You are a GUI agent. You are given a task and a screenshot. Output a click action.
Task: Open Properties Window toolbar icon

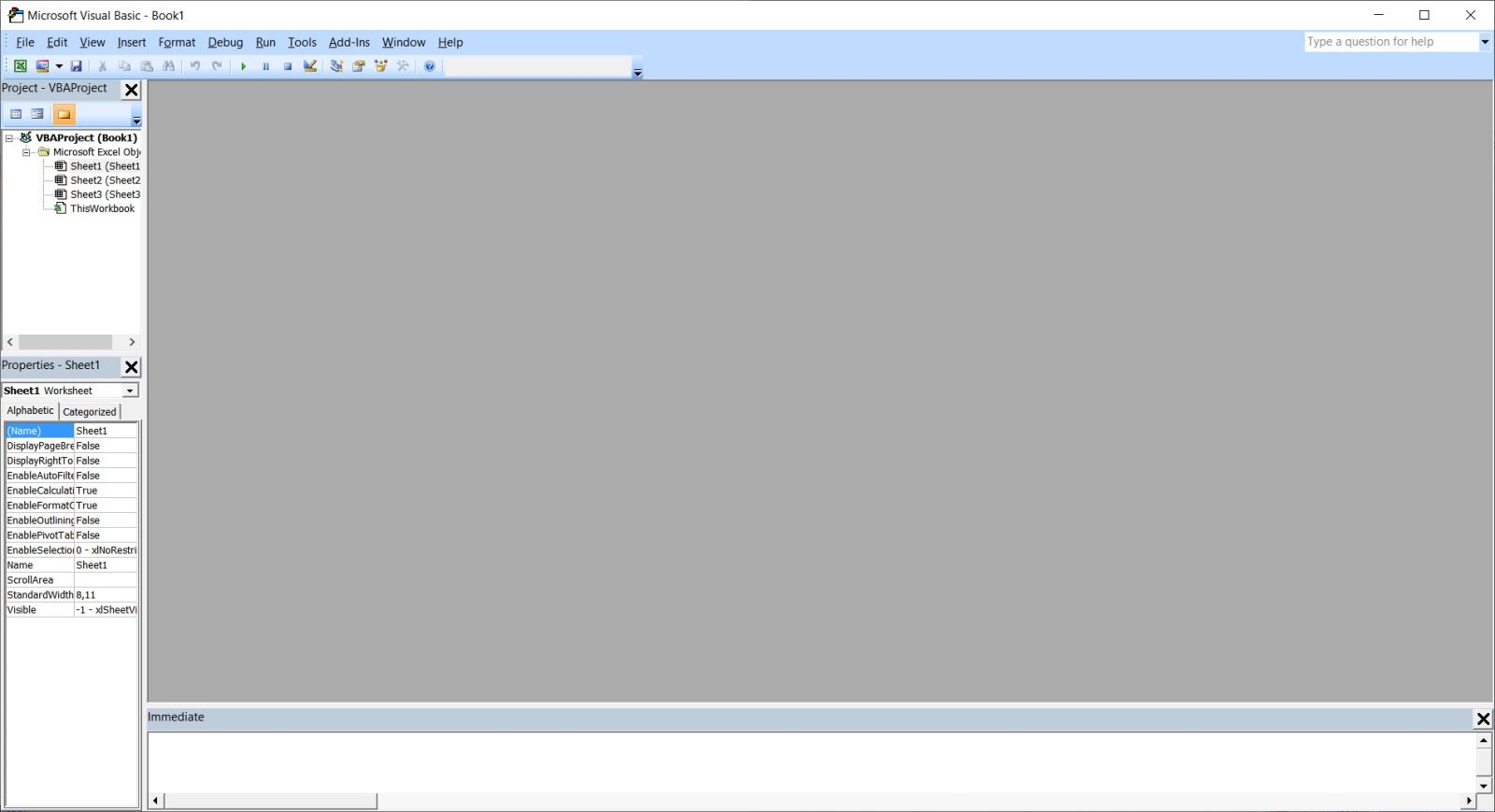click(359, 66)
